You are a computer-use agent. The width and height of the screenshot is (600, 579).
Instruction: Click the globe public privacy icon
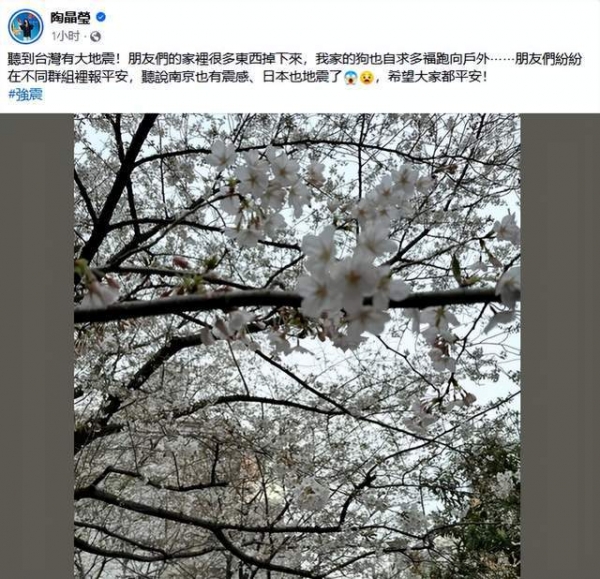[x=95, y=37]
